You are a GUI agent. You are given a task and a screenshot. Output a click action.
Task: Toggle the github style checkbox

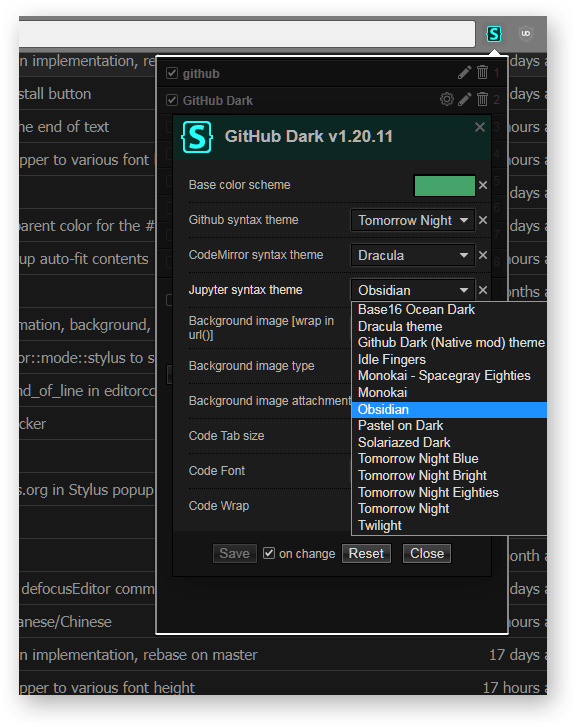pos(172,73)
